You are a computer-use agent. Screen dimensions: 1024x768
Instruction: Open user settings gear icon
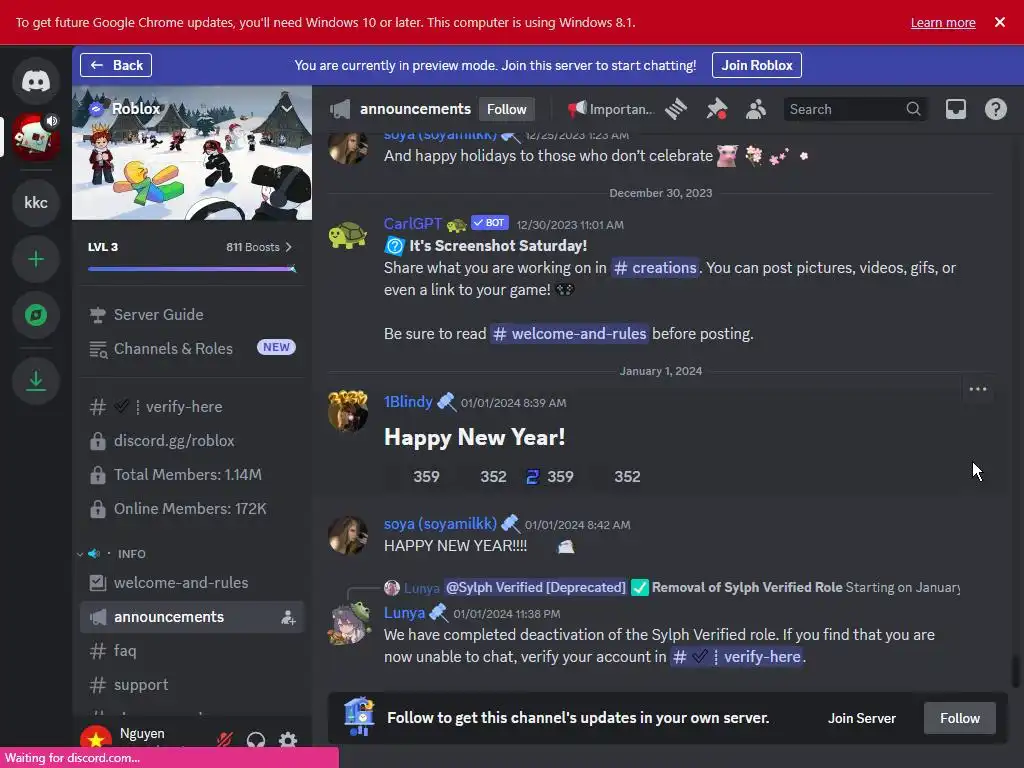[287, 739]
